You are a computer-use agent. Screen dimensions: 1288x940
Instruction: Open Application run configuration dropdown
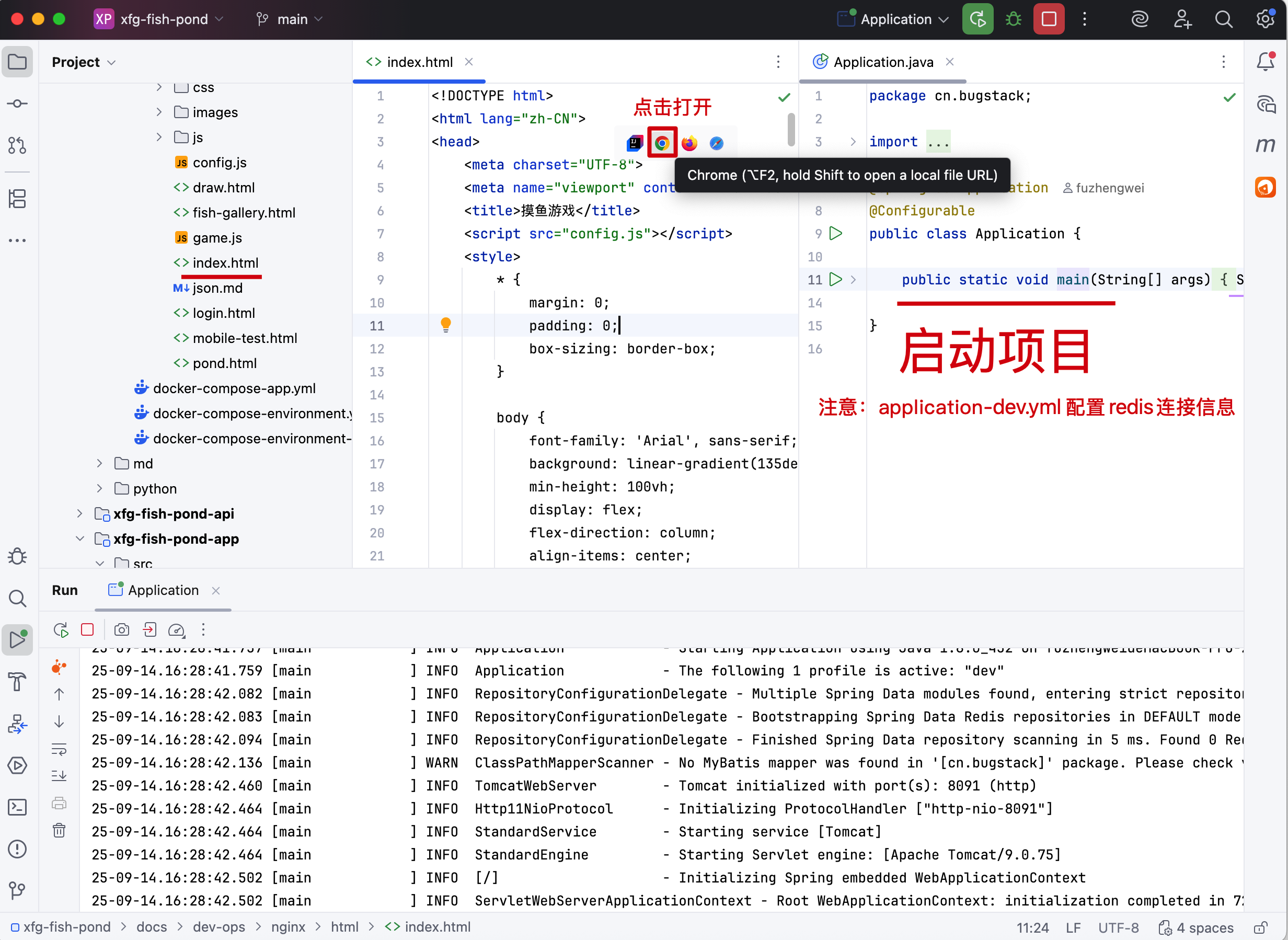click(x=893, y=19)
